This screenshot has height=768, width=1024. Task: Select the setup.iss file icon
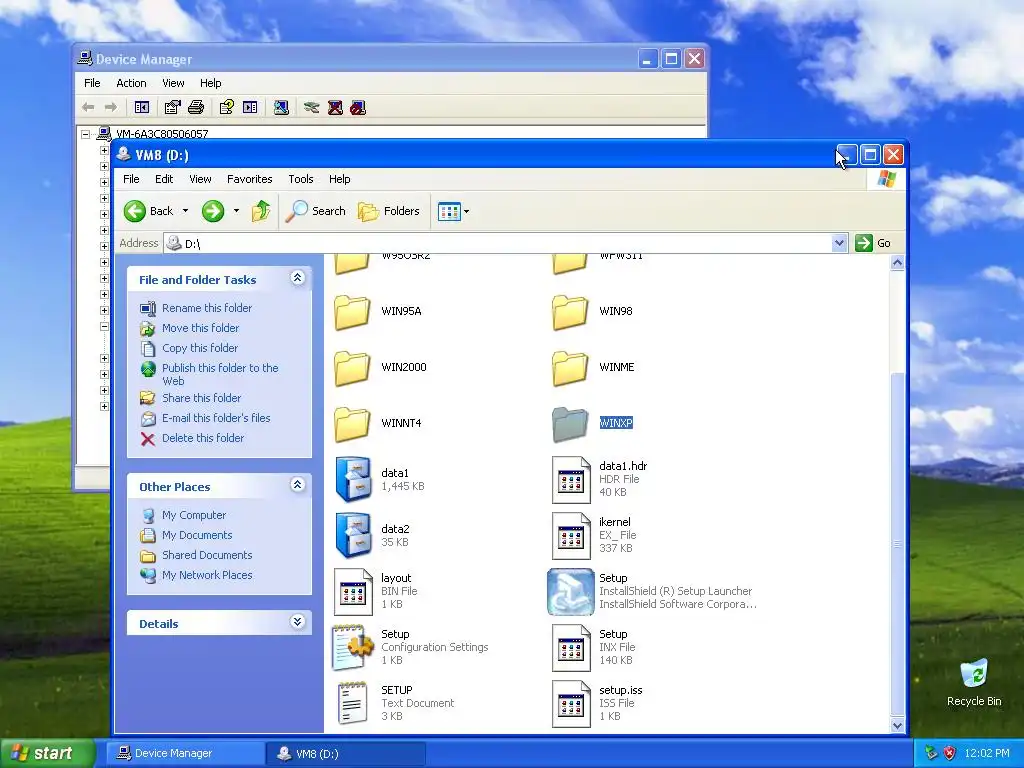click(x=571, y=705)
